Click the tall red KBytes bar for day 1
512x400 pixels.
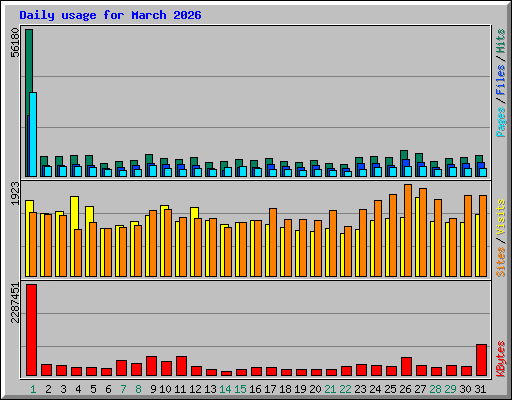click(31, 330)
